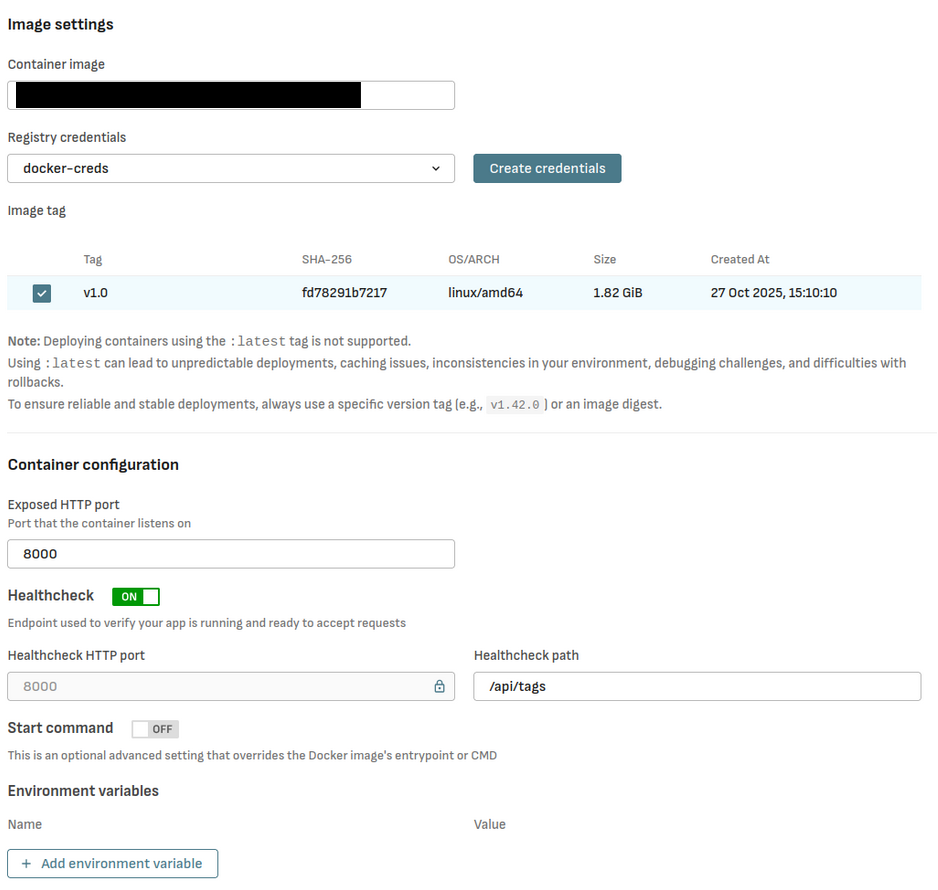Click the chevron arrow of Registry credentials
Viewport: 938px width, 890px height.
pos(436,169)
